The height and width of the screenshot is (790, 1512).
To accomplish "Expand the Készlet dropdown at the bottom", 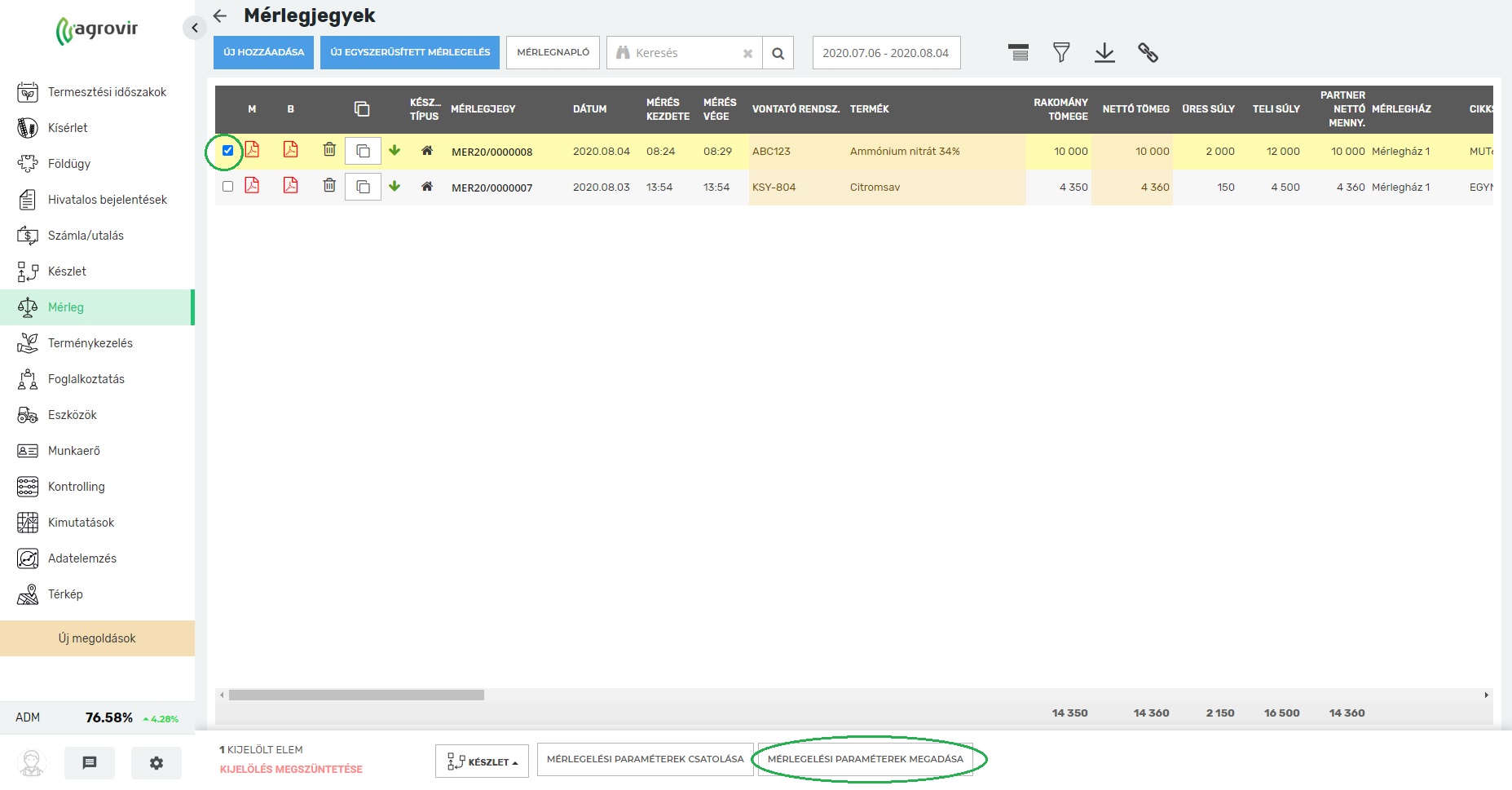I will 482,761.
